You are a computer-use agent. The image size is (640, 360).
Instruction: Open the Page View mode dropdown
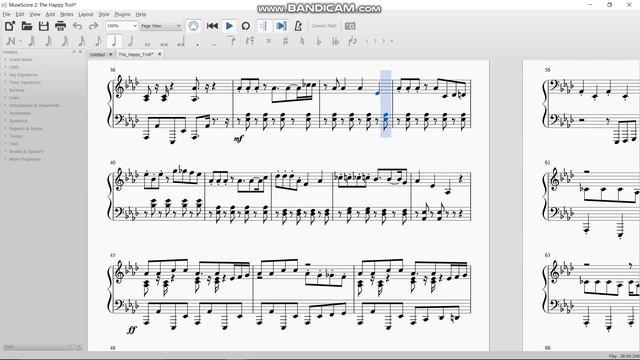(161, 26)
